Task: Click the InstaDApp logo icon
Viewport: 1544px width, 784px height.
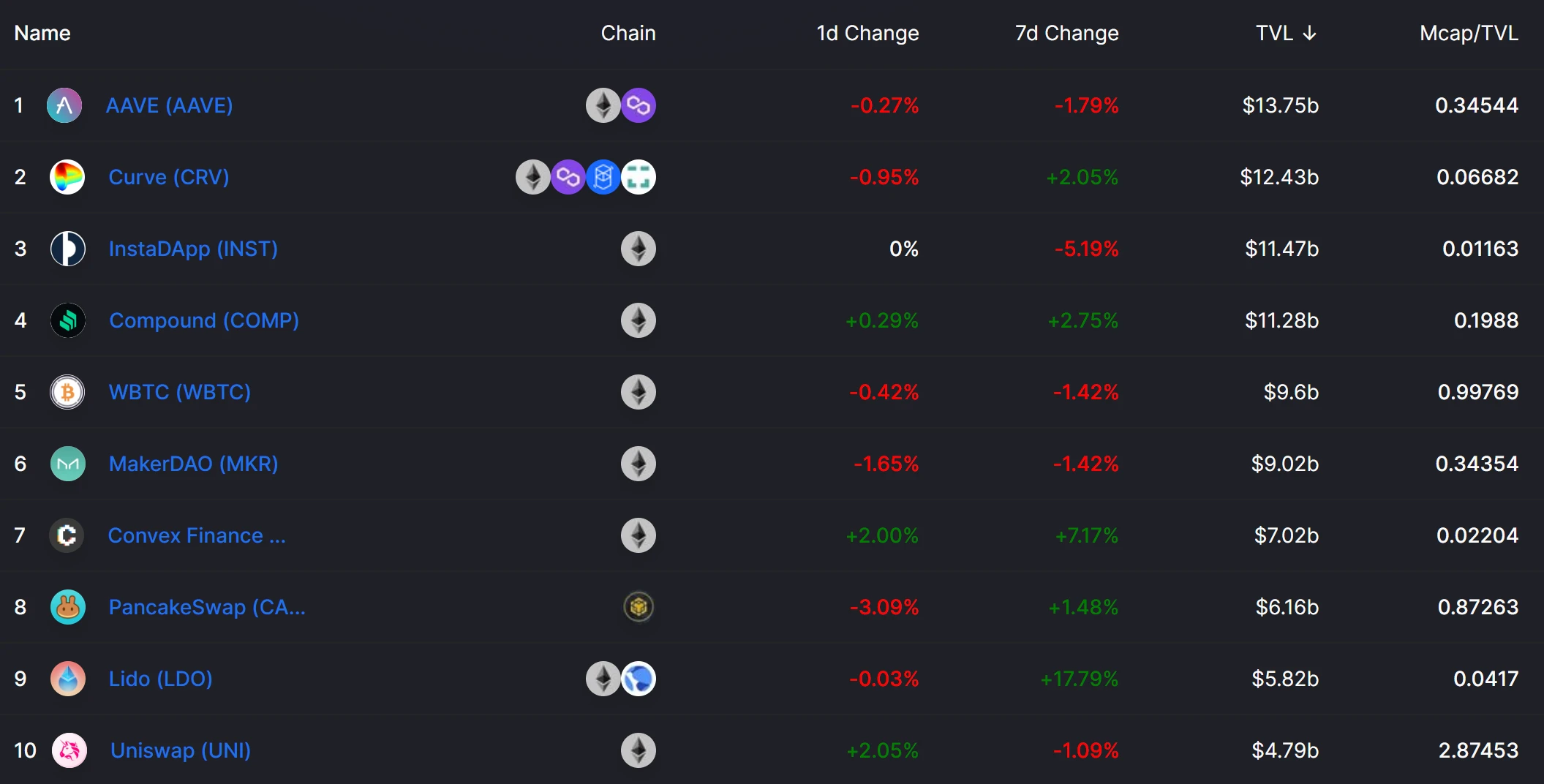Action: click(67, 249)
